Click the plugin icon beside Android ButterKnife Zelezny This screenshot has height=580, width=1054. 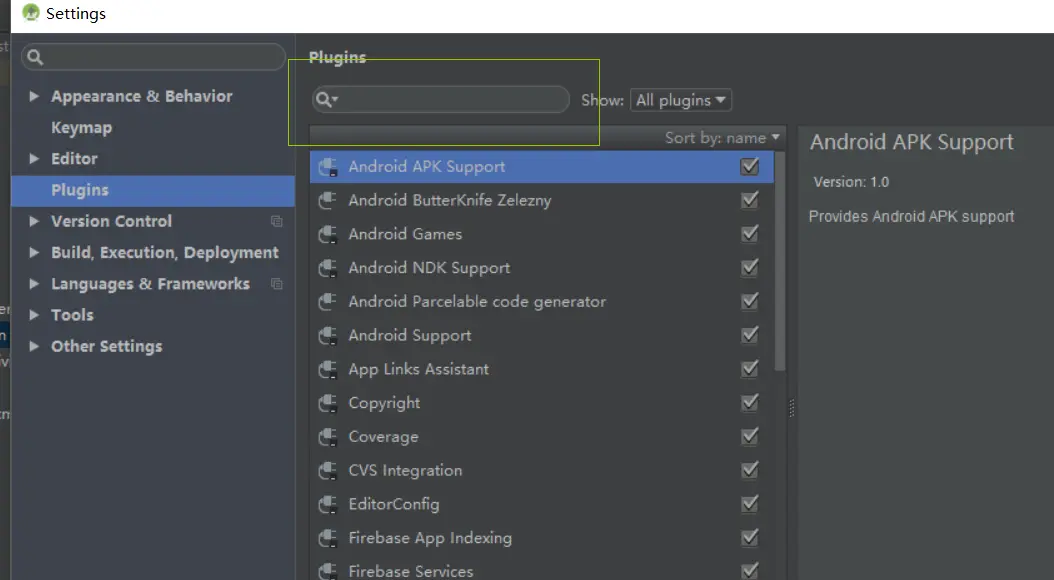327,200
